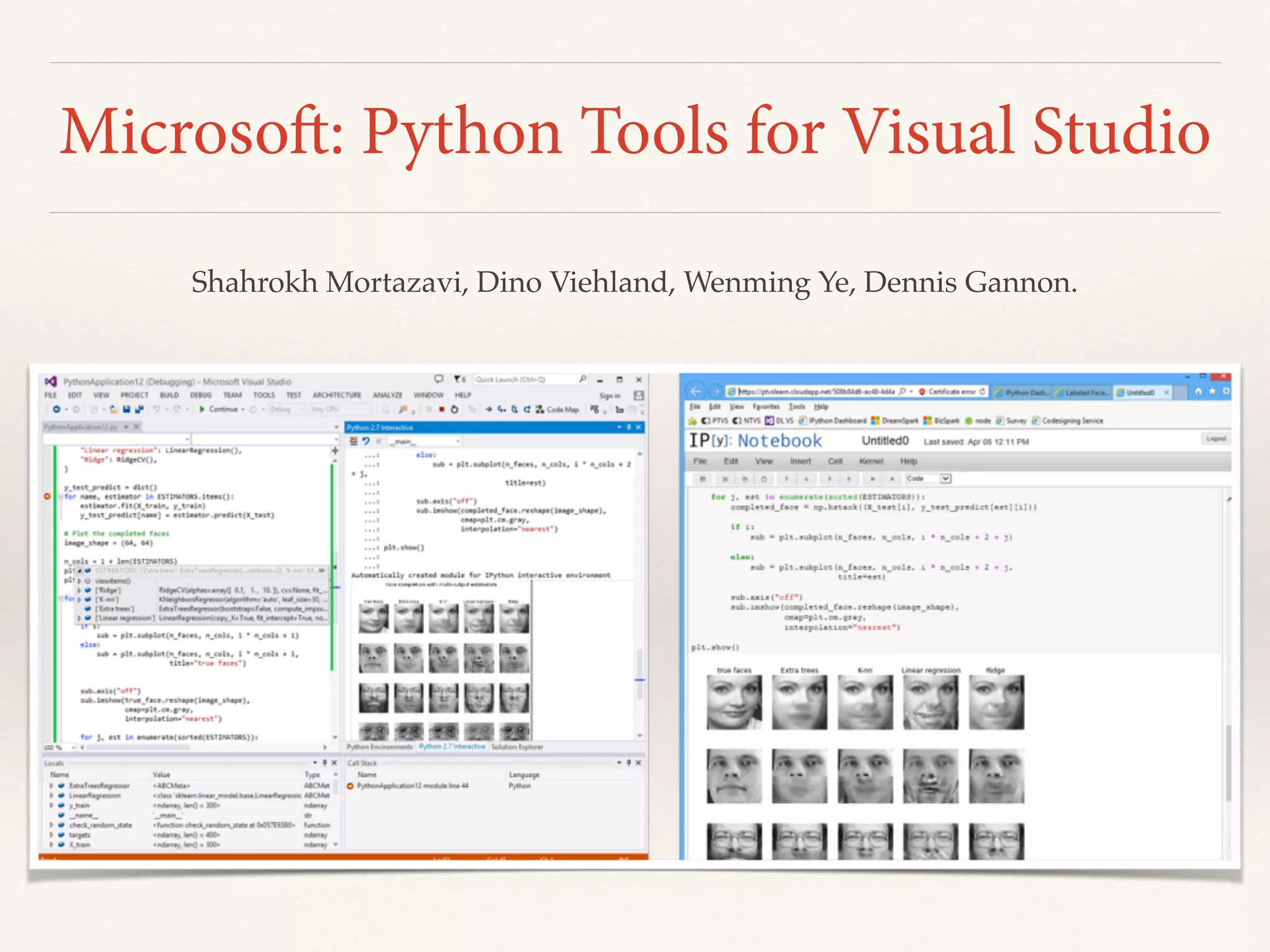Click the Continue debugging play button
This screenshot has height=952, width=1270.
tap(202, 409)
